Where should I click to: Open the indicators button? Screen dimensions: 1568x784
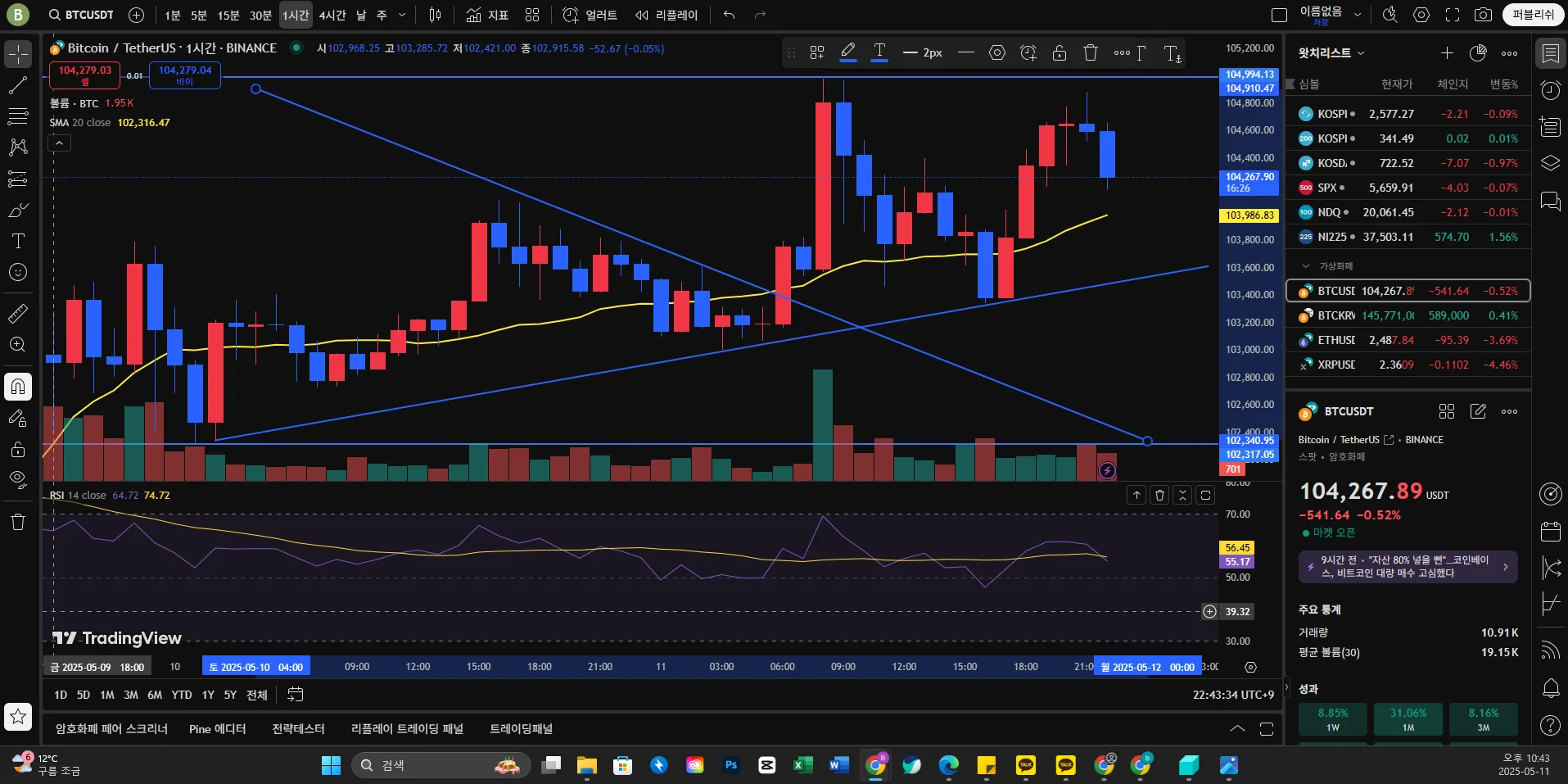click(x=487, y=15)
